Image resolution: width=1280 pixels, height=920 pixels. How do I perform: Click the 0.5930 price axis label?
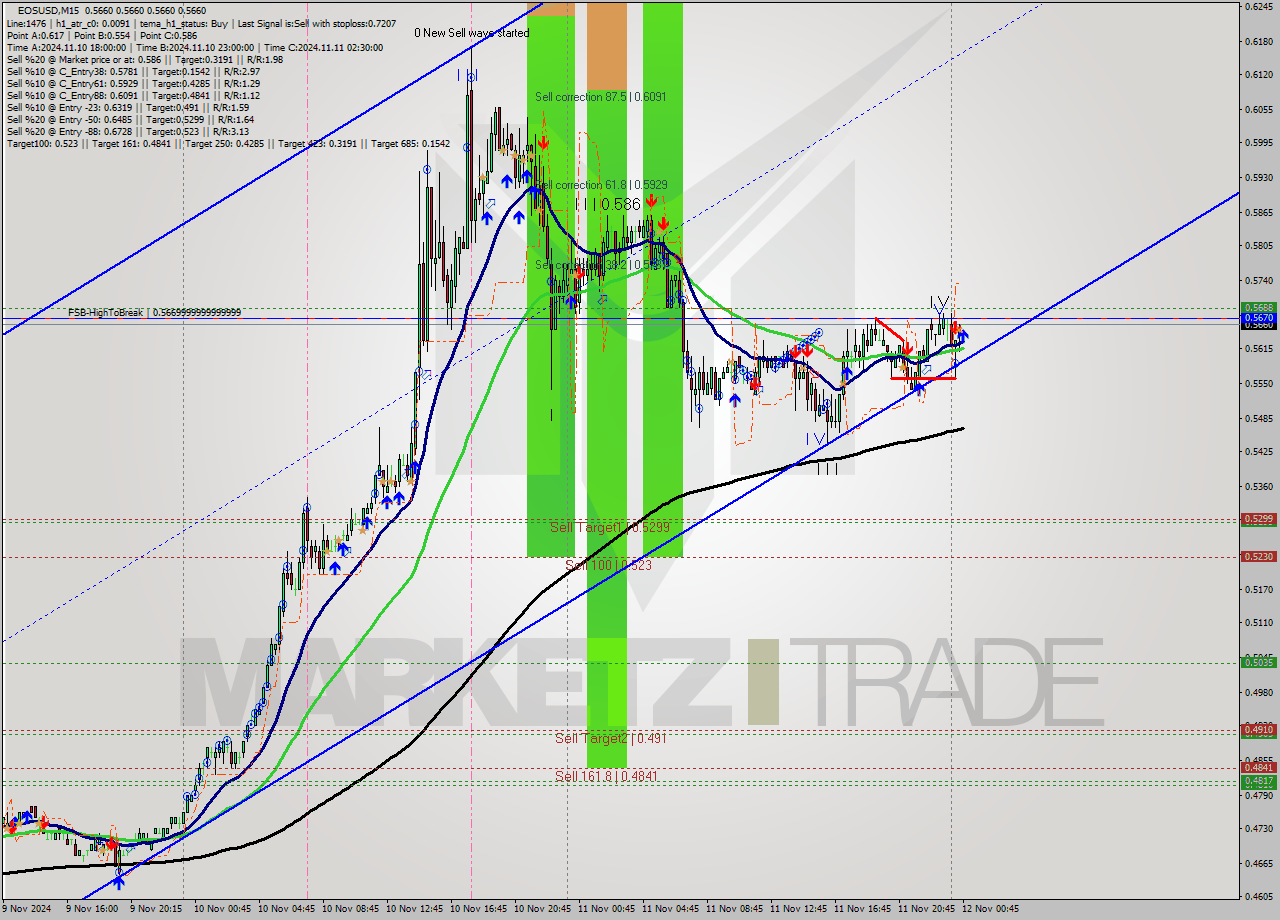coord(1258,178)
